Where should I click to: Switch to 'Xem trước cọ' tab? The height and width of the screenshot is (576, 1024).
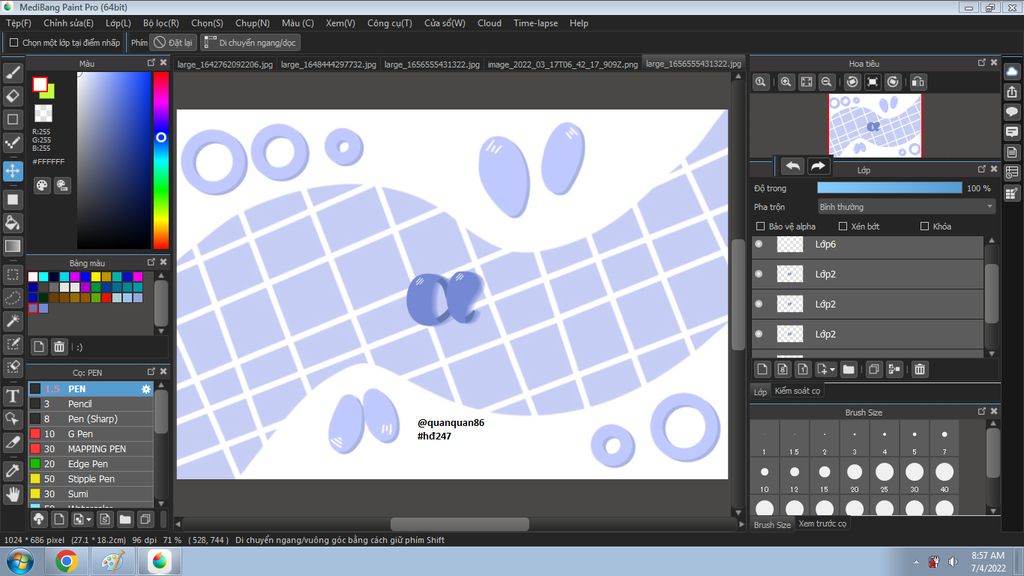(822, 524)
